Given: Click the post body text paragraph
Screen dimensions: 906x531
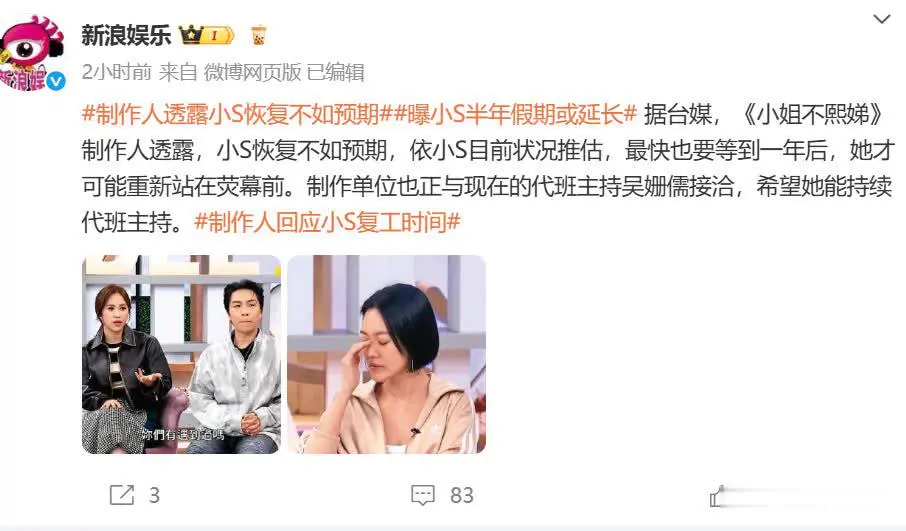Looking at the screenshot, I should (488, 168).
